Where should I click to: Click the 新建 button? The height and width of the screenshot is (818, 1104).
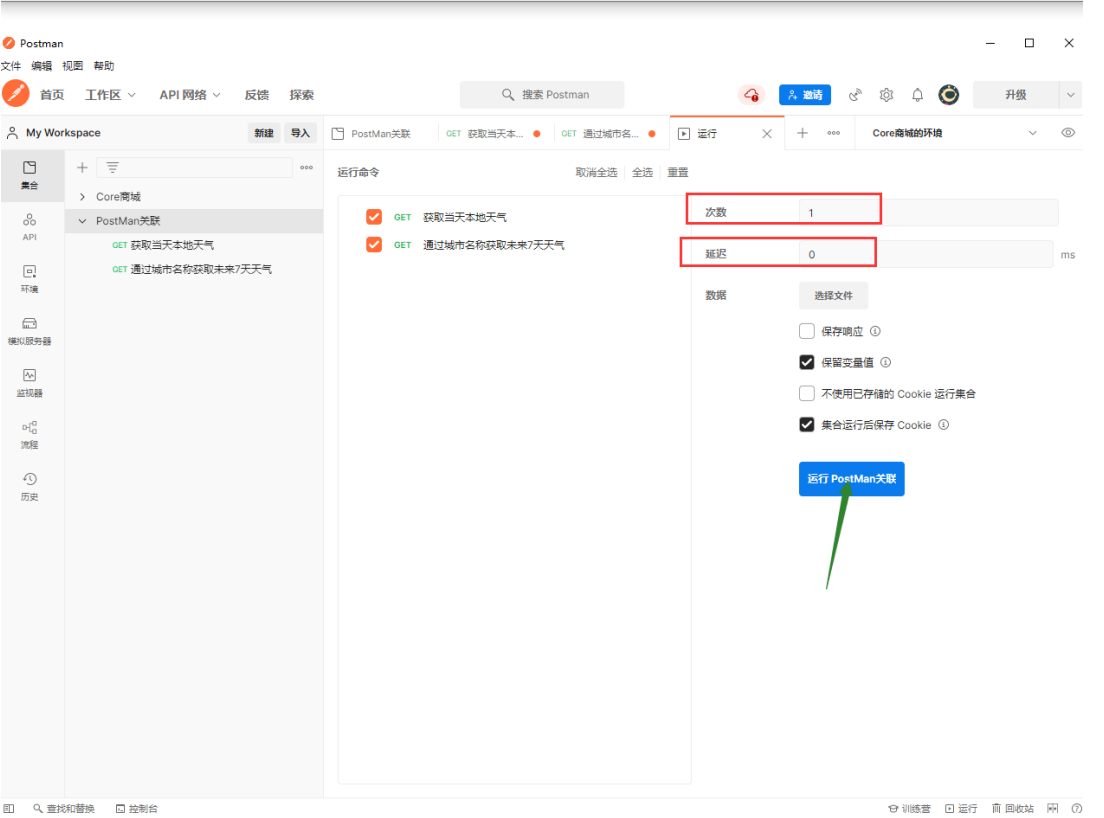click(x=264, y=132)
